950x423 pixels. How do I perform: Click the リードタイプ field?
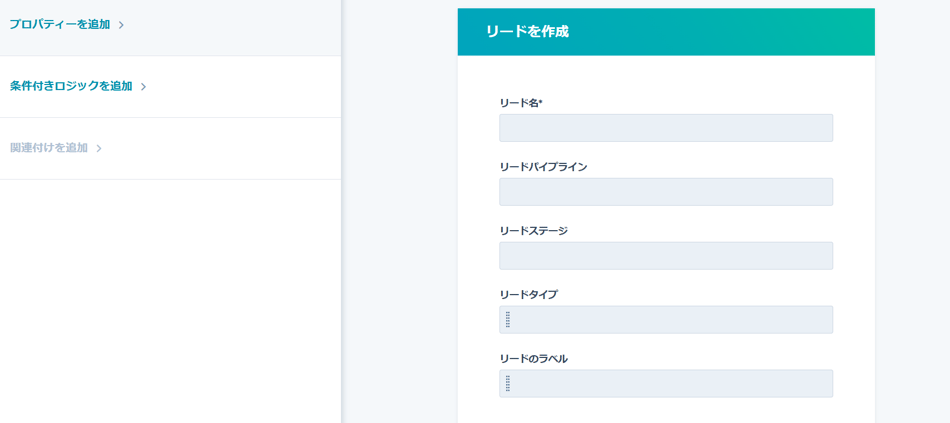pyautogui.click(x=666, y=319)
